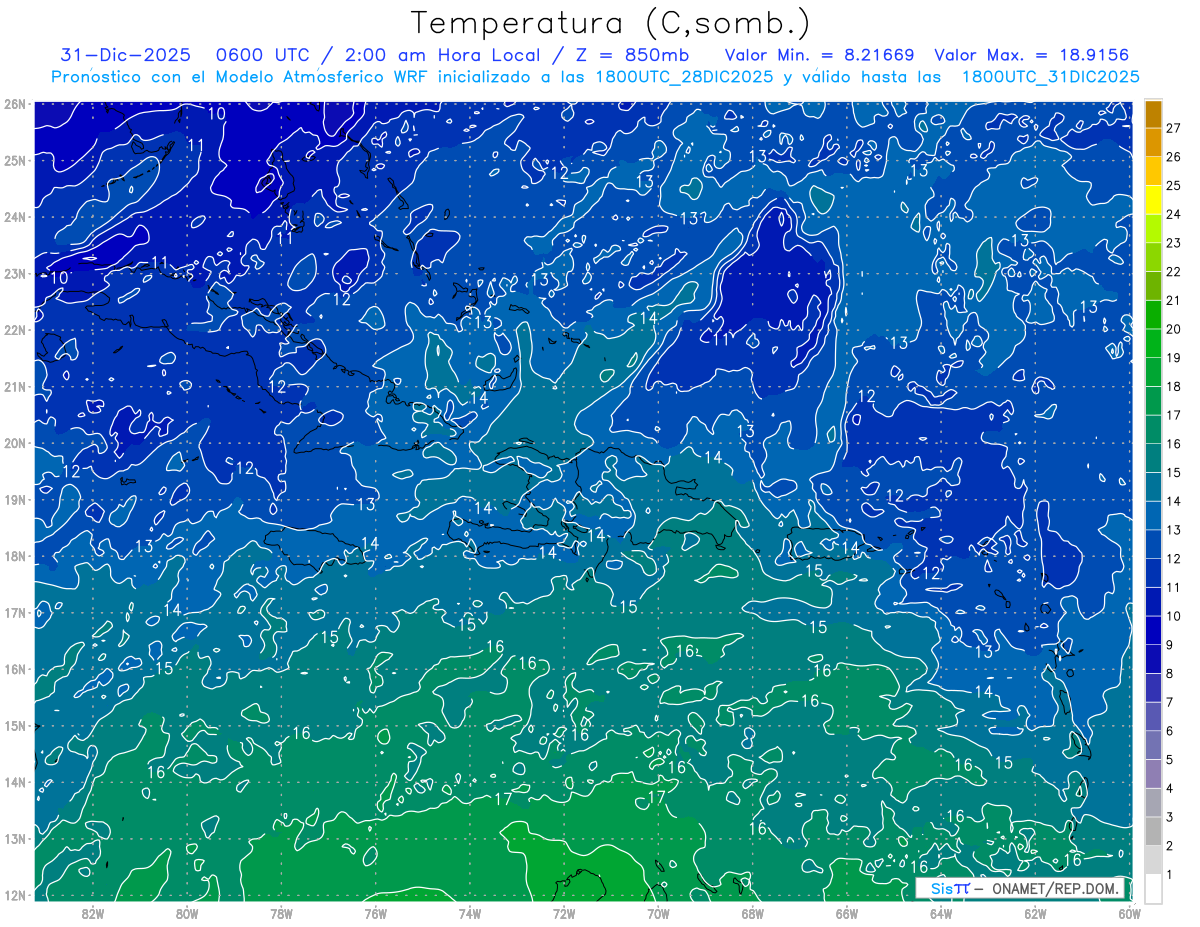This screenshot has width=1200, height=927.
Task: Click the '0600 UTC' time text
Action: [x=263, y=55]
